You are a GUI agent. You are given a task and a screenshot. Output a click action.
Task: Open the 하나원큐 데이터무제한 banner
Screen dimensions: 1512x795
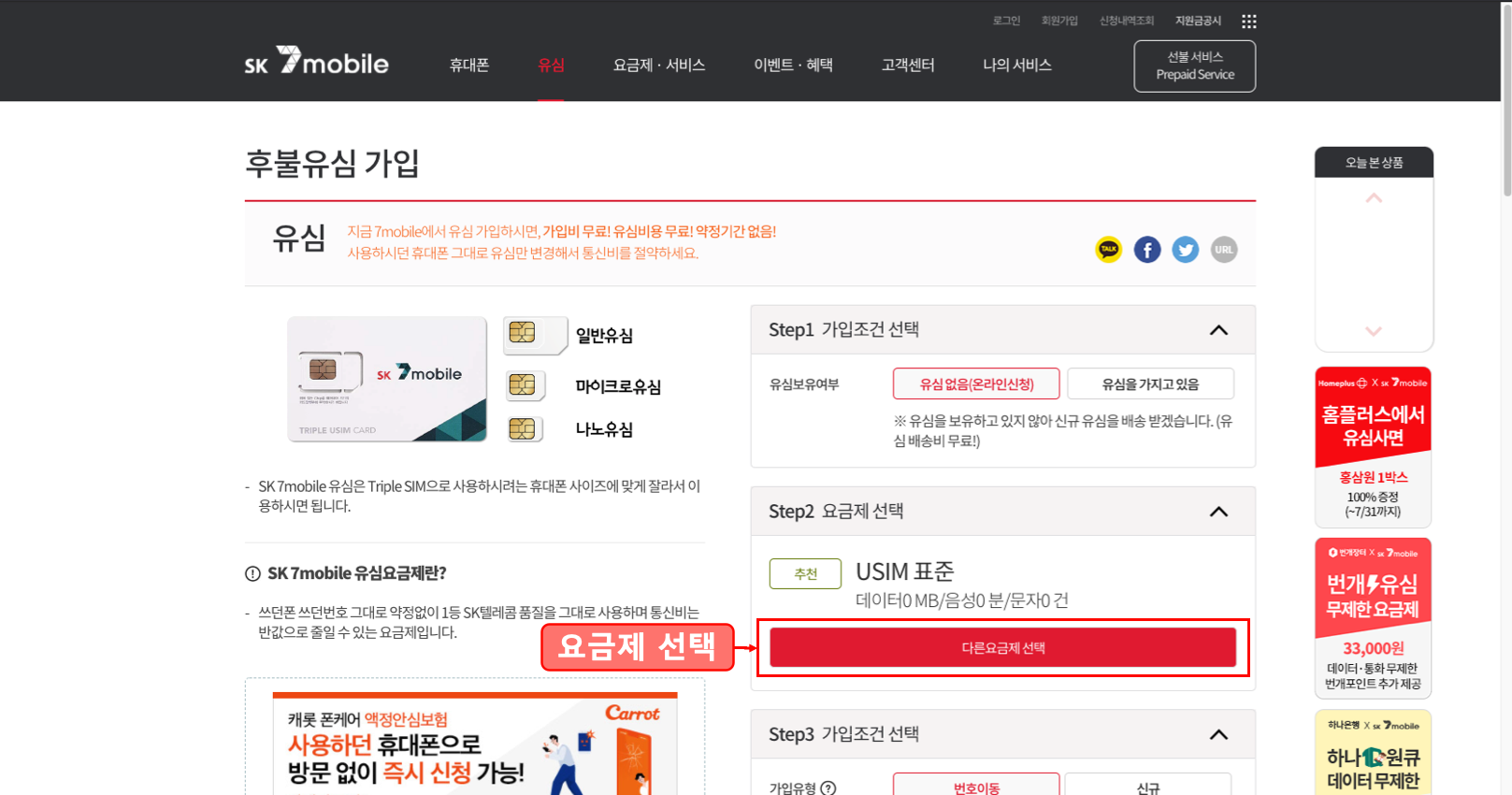point(1373,752)
